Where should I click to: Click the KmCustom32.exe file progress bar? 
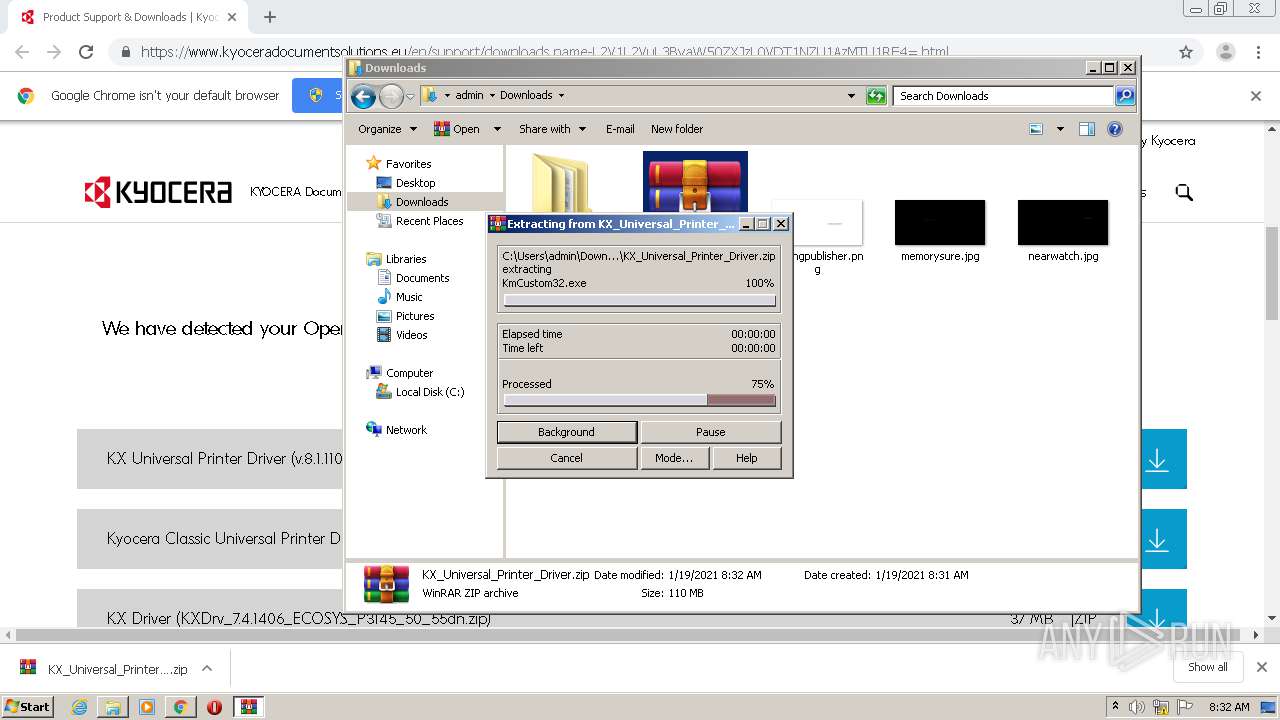click(x=639, y=300)
